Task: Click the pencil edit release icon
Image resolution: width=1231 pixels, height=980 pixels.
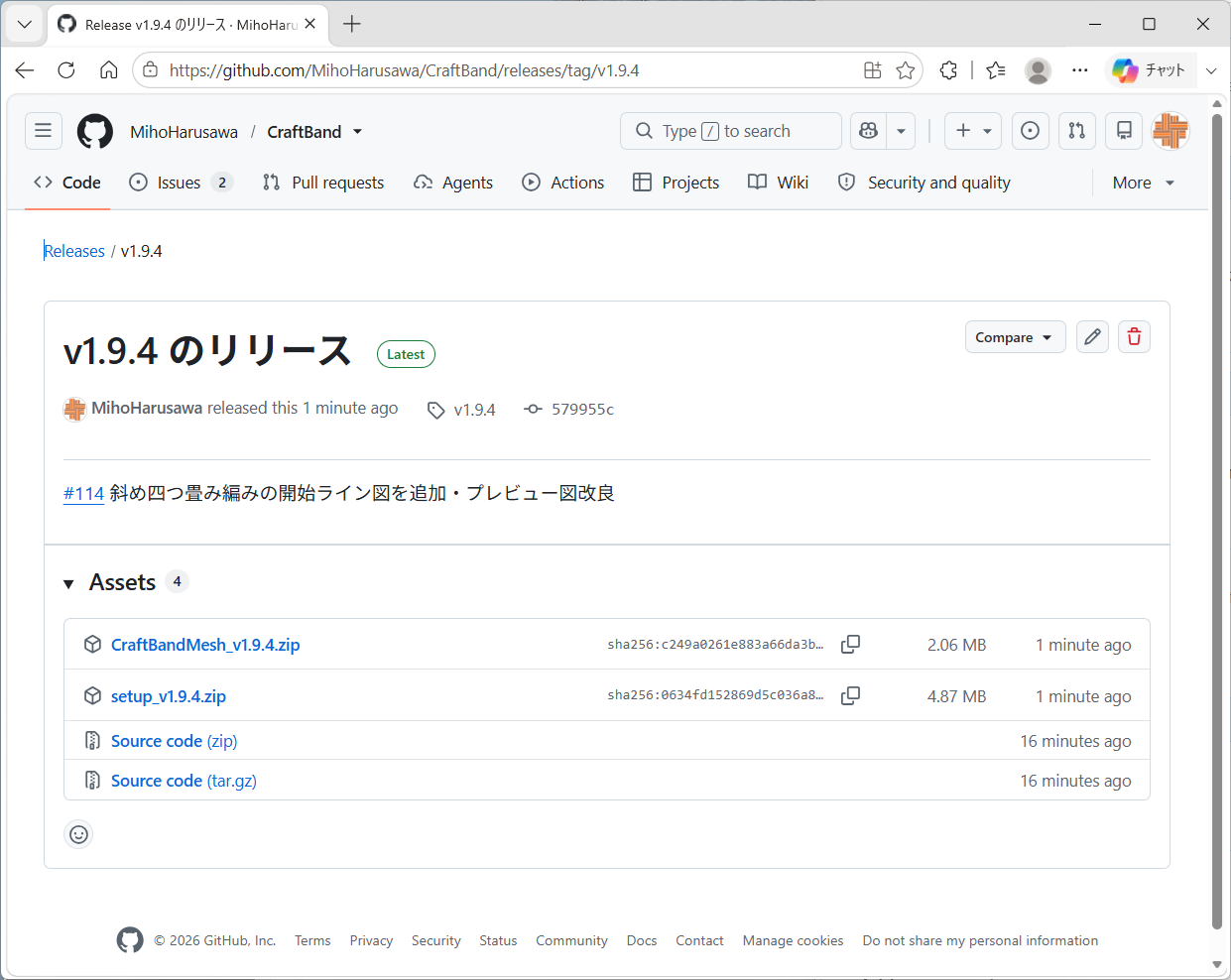Action: 1092,337
